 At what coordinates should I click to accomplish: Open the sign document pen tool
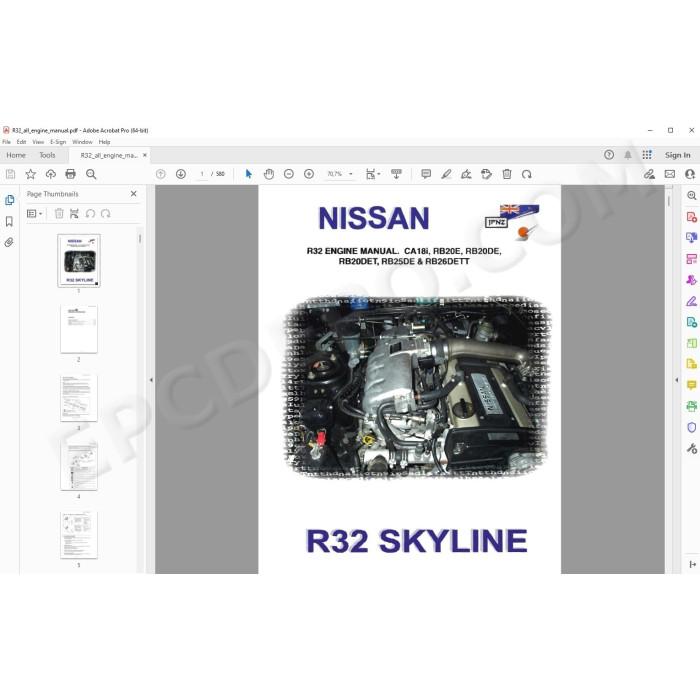(466, 174)
